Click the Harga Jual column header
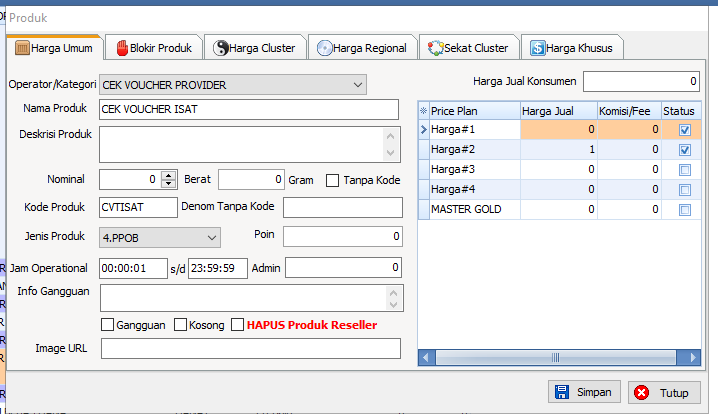The height and width of the screenshot is (414, 718). [x=559, y=111]
